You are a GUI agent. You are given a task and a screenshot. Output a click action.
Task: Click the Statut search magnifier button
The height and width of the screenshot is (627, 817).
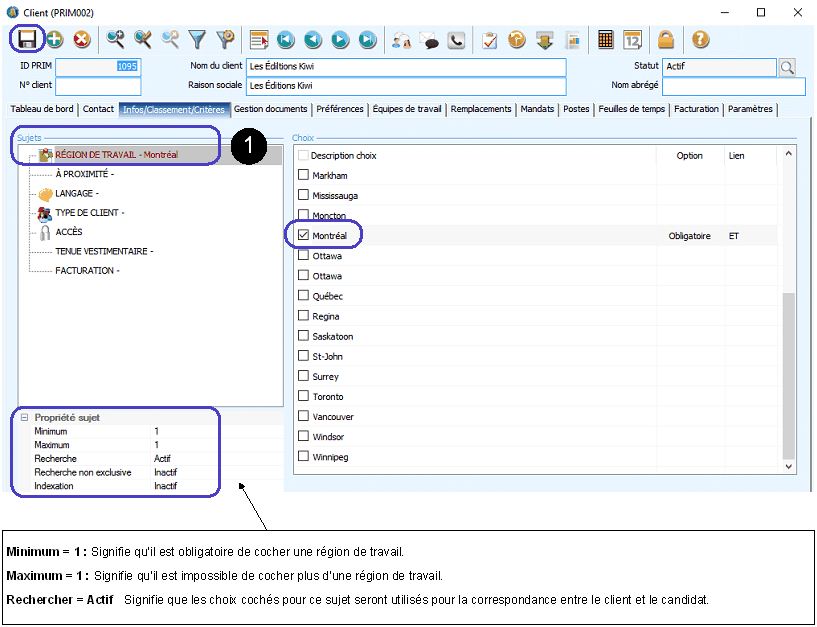pos(787,67)
